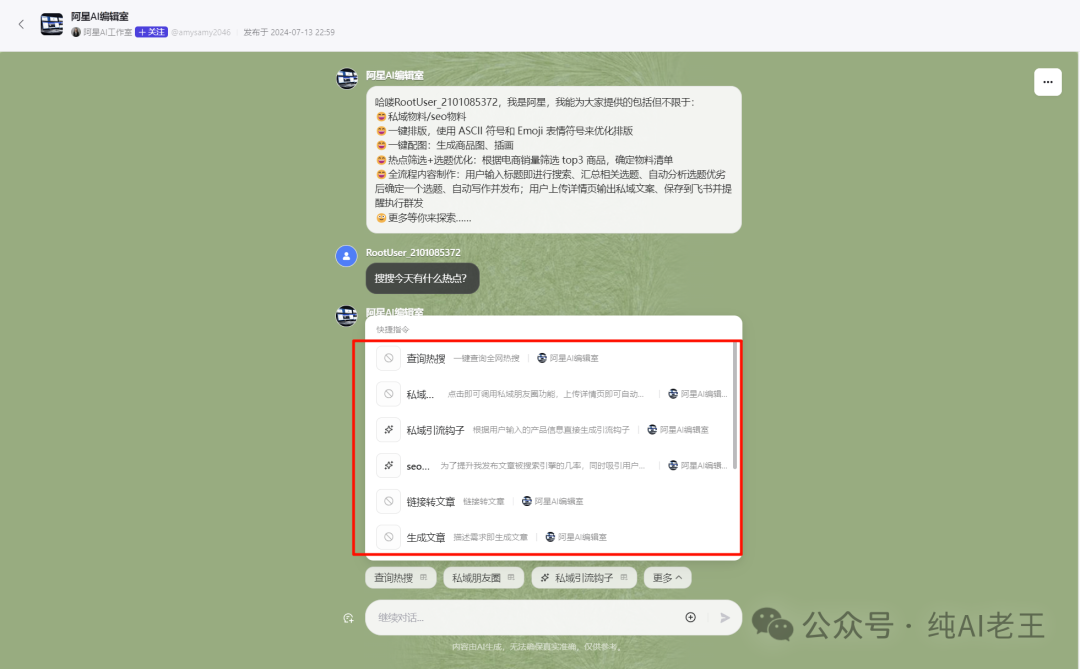Open the @amysamy2046 profile handle
Viewport: 1080px width, 669px height.
pyautogui.click(x=200, y=32)
